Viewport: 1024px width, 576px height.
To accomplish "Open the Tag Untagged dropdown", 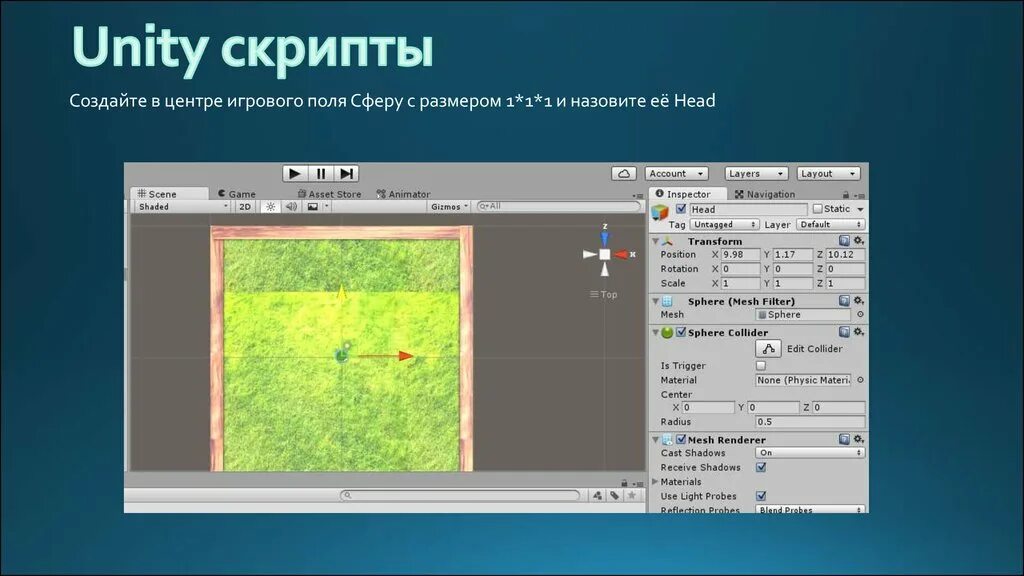I will pos(724,224).
